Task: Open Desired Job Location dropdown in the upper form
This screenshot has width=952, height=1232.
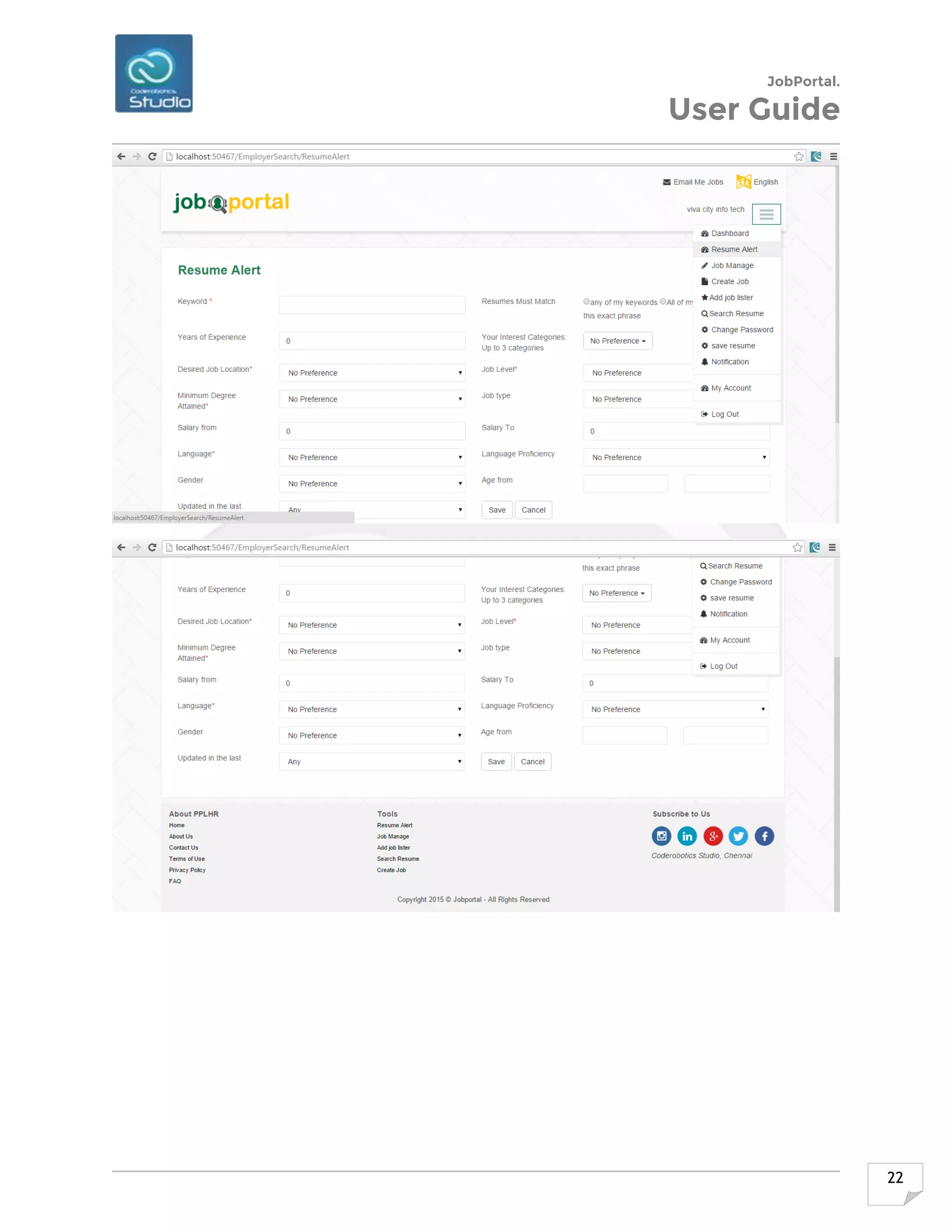Action: coord(372,373)
